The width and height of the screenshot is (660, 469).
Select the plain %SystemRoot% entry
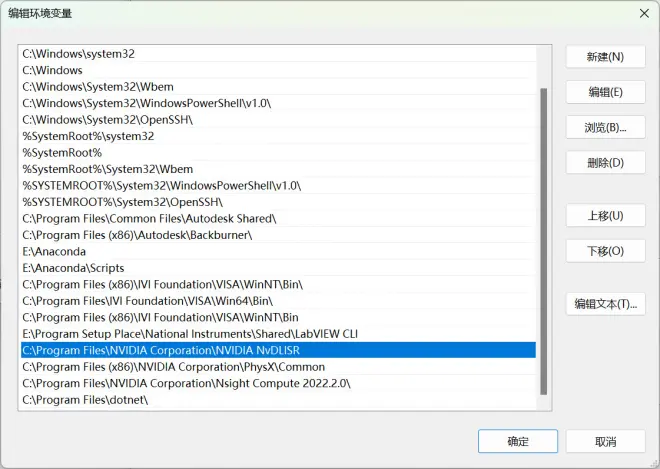point(278,152)
